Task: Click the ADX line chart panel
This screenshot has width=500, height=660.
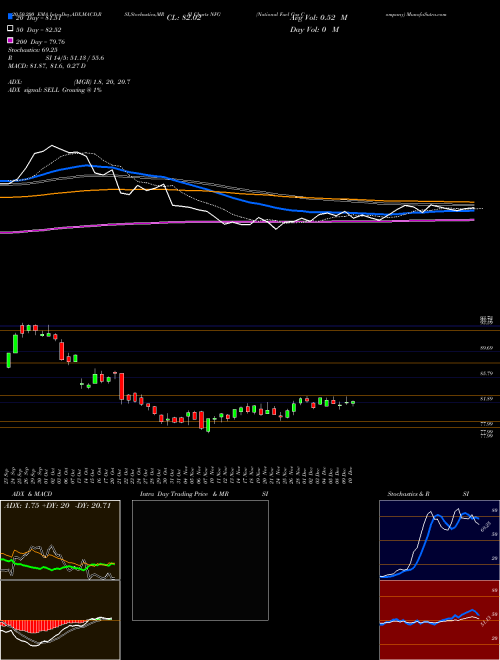Action: click(60, 540)
